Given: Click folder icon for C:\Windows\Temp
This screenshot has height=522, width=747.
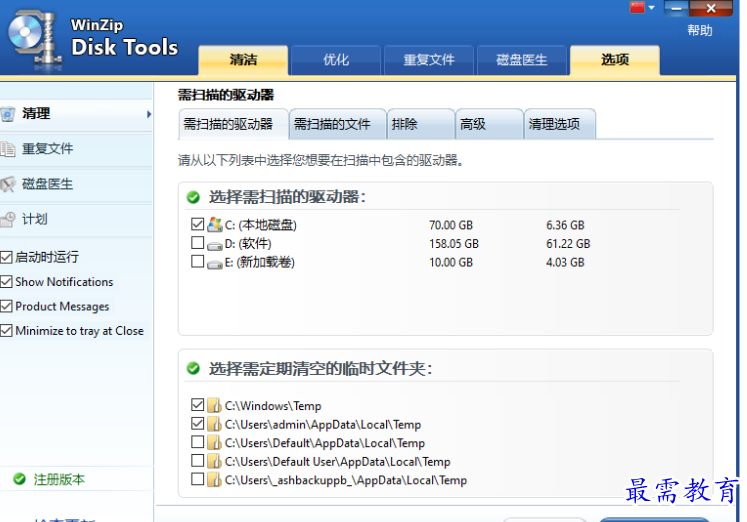Looking at the screenshot, I should point(215,405).
